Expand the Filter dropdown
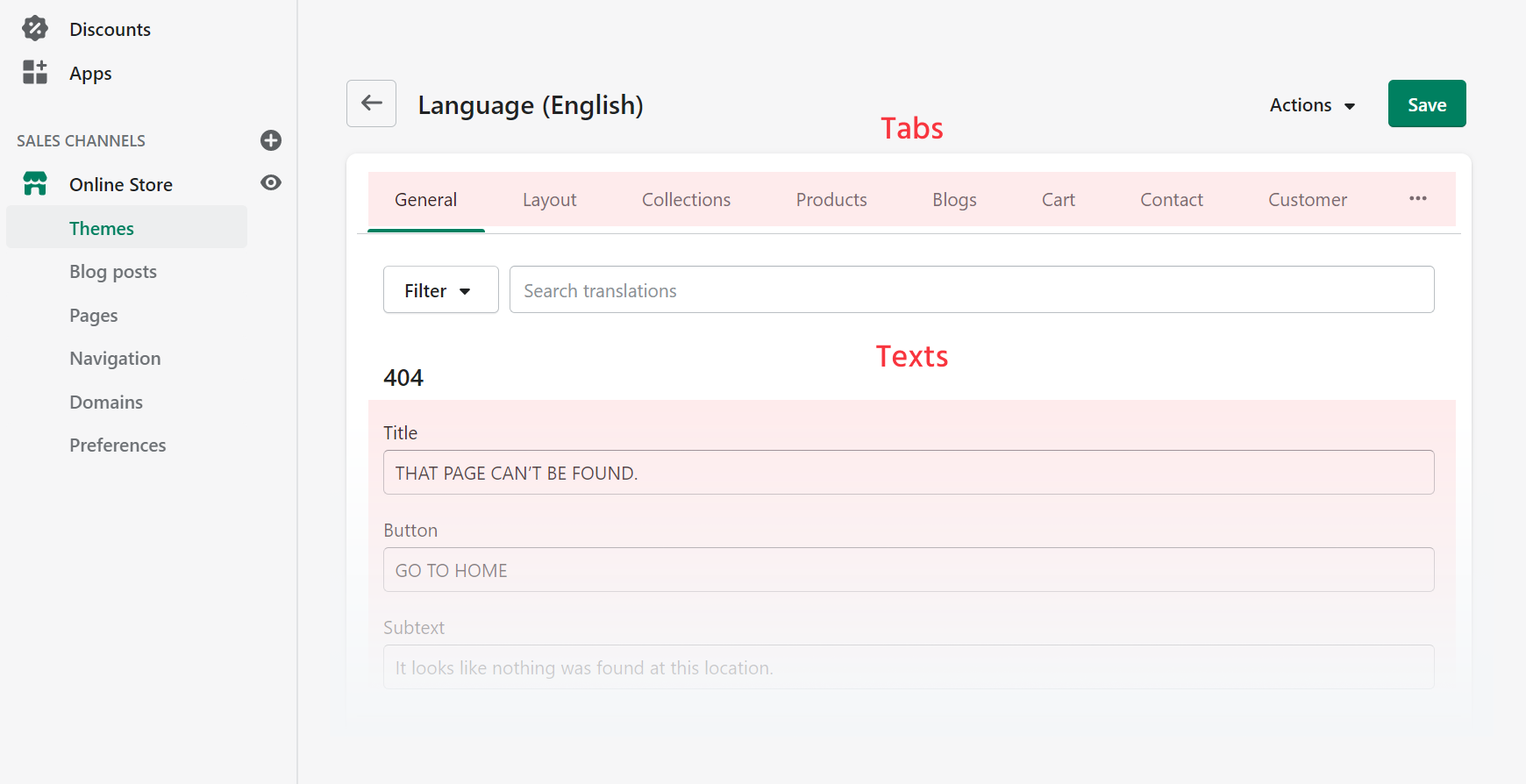This screenshot has height=784, width=1526. 440,290
